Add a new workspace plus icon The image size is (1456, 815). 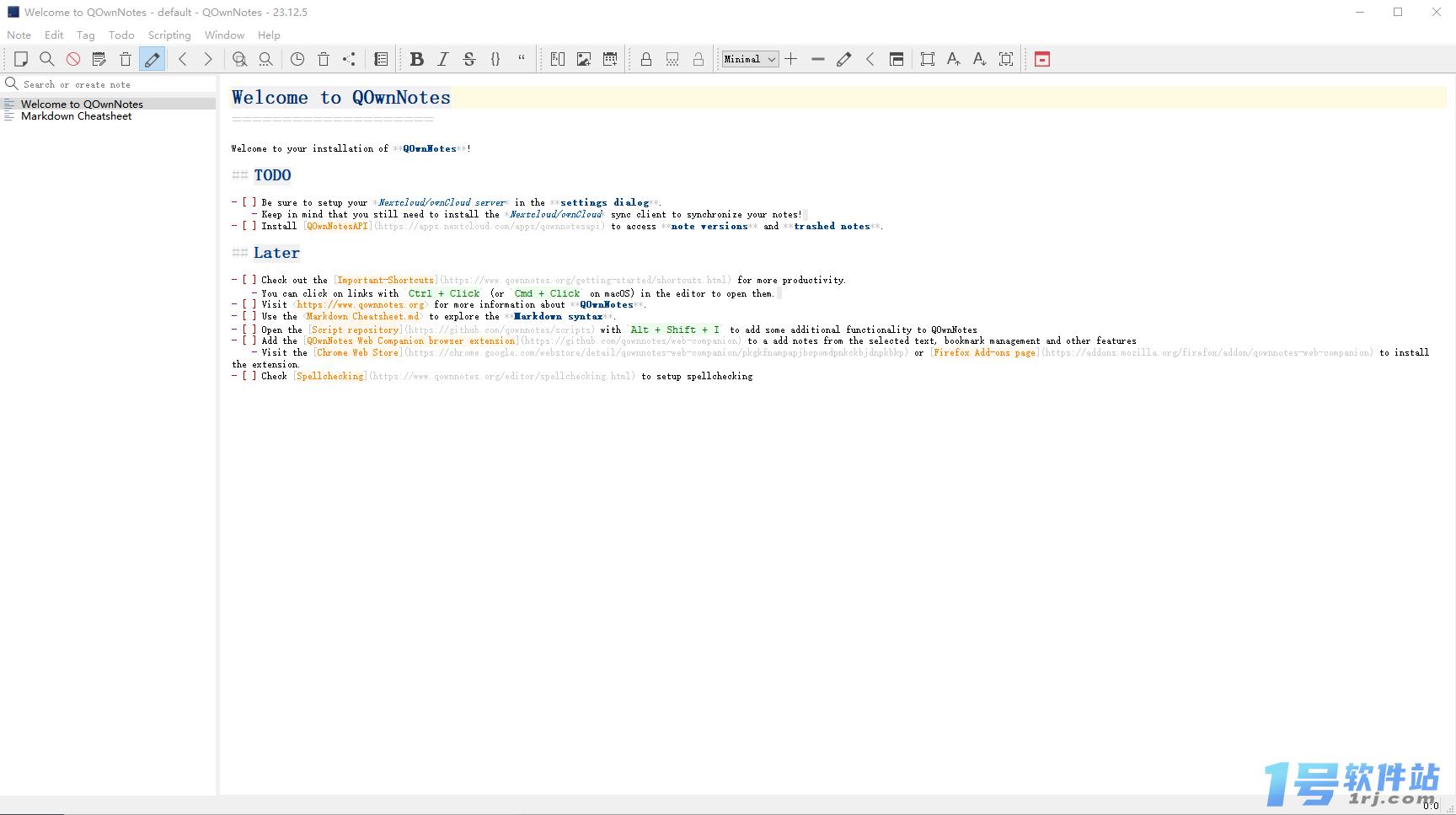tap(791, 59)
